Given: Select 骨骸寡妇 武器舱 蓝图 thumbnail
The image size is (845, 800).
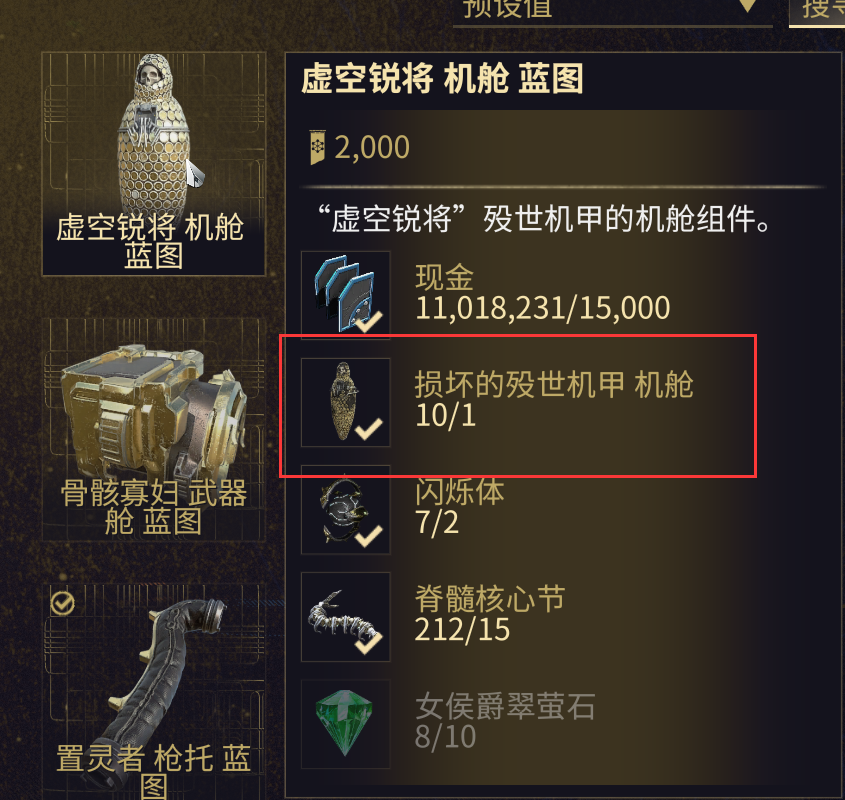Looking at the screenshot, I should point(154,430).
